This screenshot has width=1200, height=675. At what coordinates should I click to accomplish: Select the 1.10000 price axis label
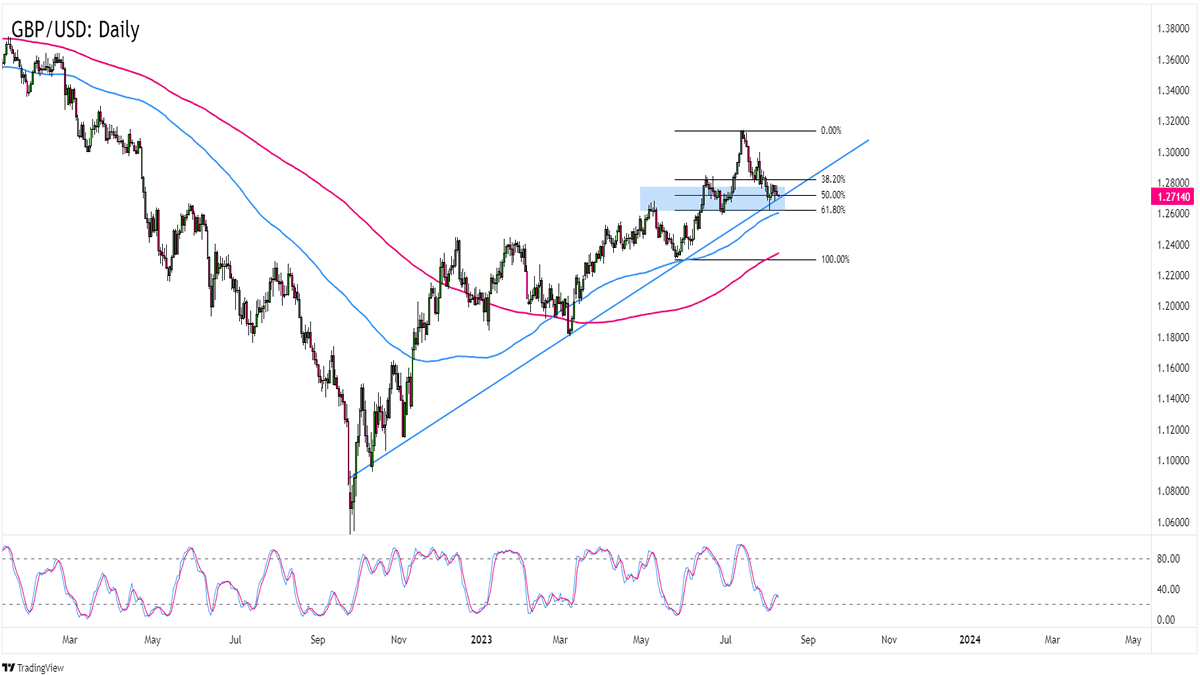(1171, 461)
